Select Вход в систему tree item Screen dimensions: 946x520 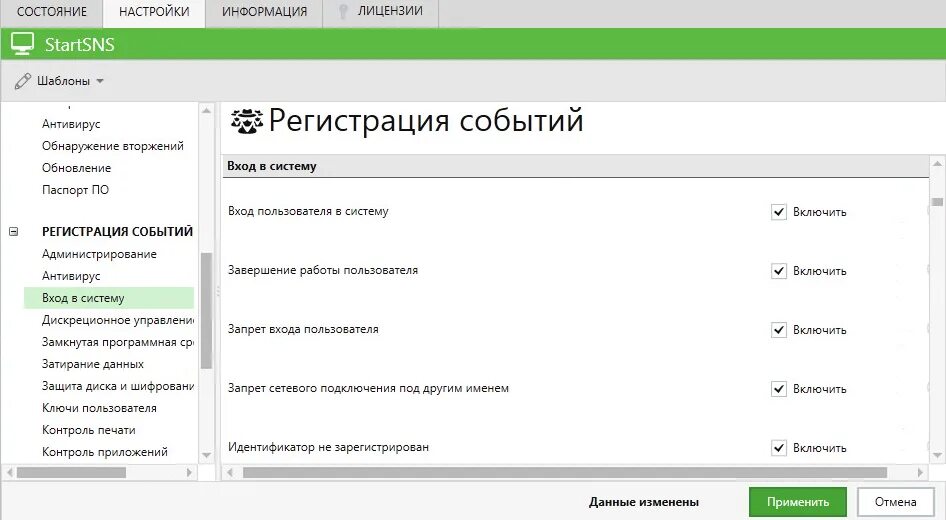click(109, 298)
